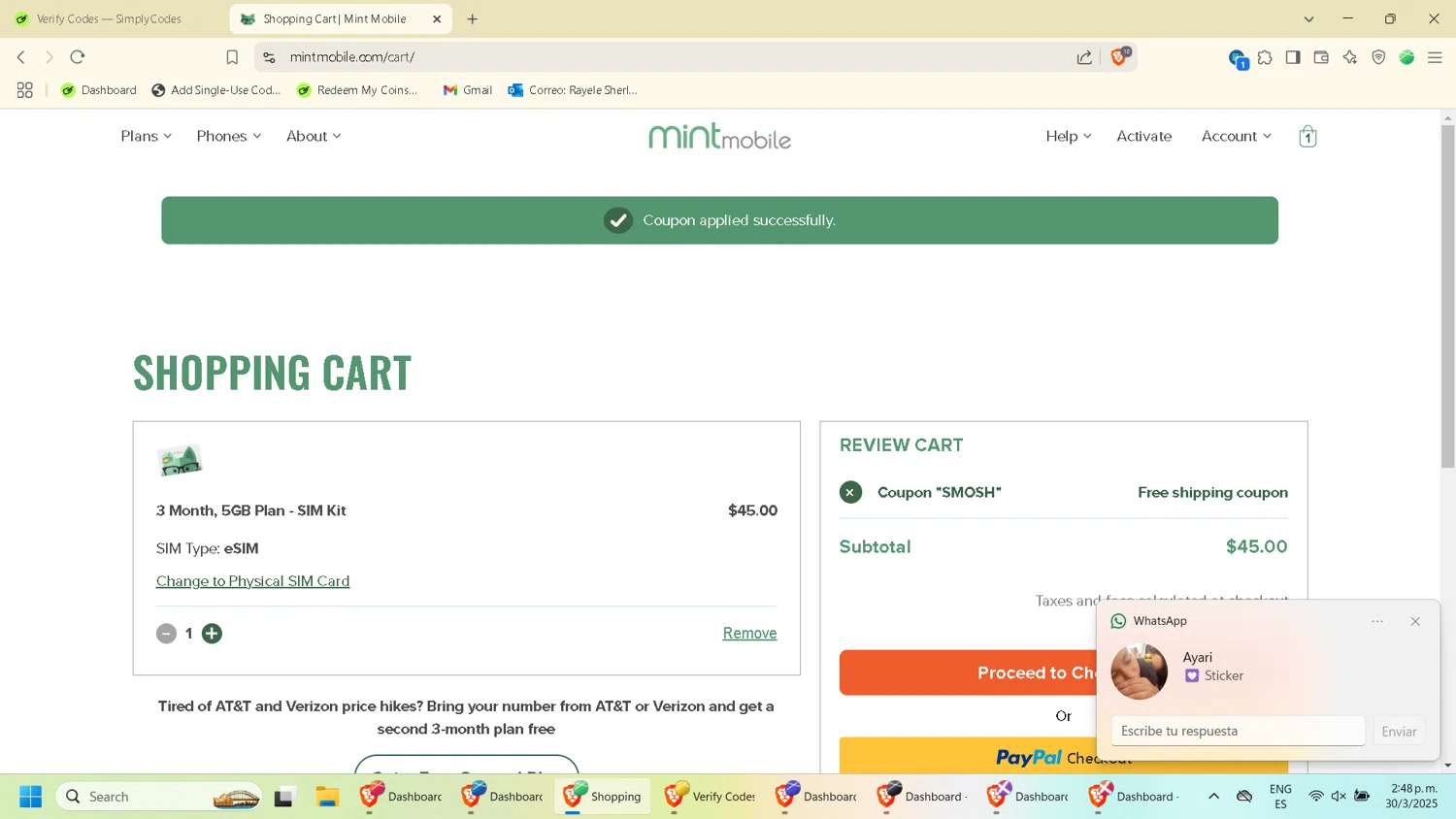
Task: Open File Explorer from the taskbar
Action: [327, 797]
